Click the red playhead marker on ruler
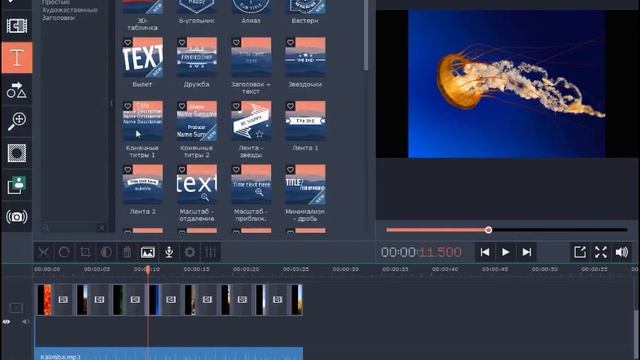Screen dimensions: 640x360 (148, 269)
